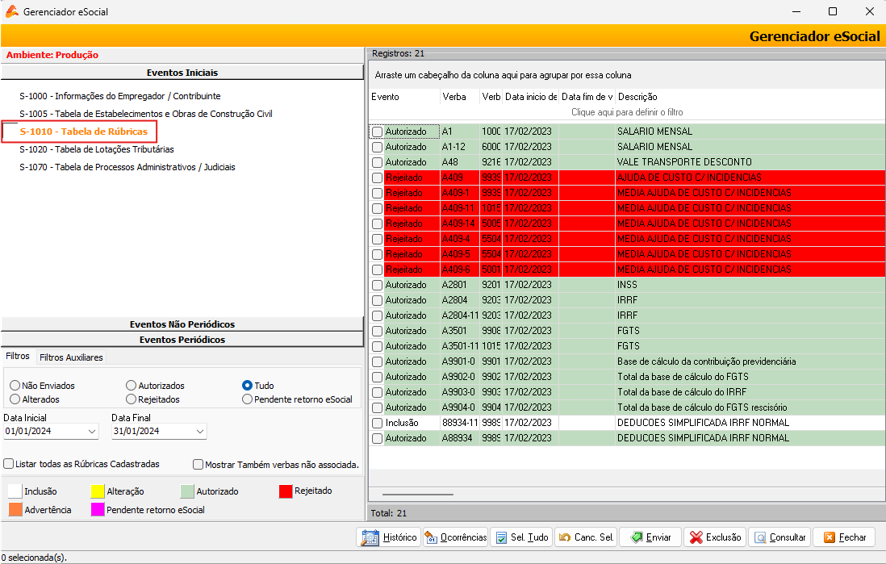Sort by the Descrição column header
Screen dimensions: 886x564
750,97
